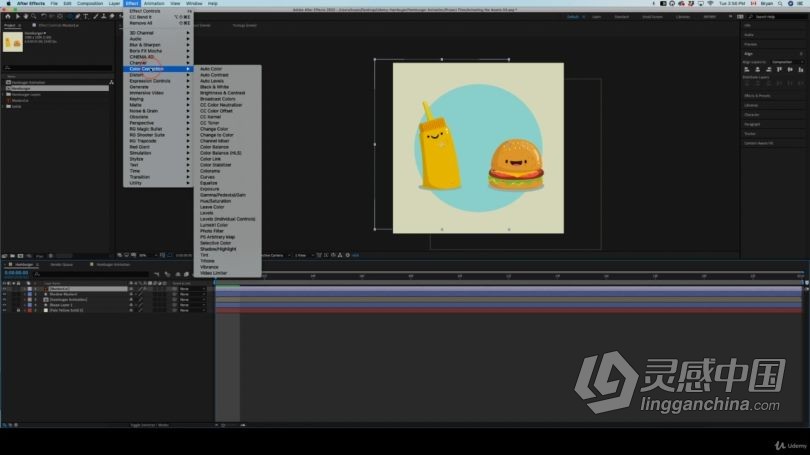Screen dimensions: 810x455
Task: Switch to the Standard workspace
Action: point(621,17)
